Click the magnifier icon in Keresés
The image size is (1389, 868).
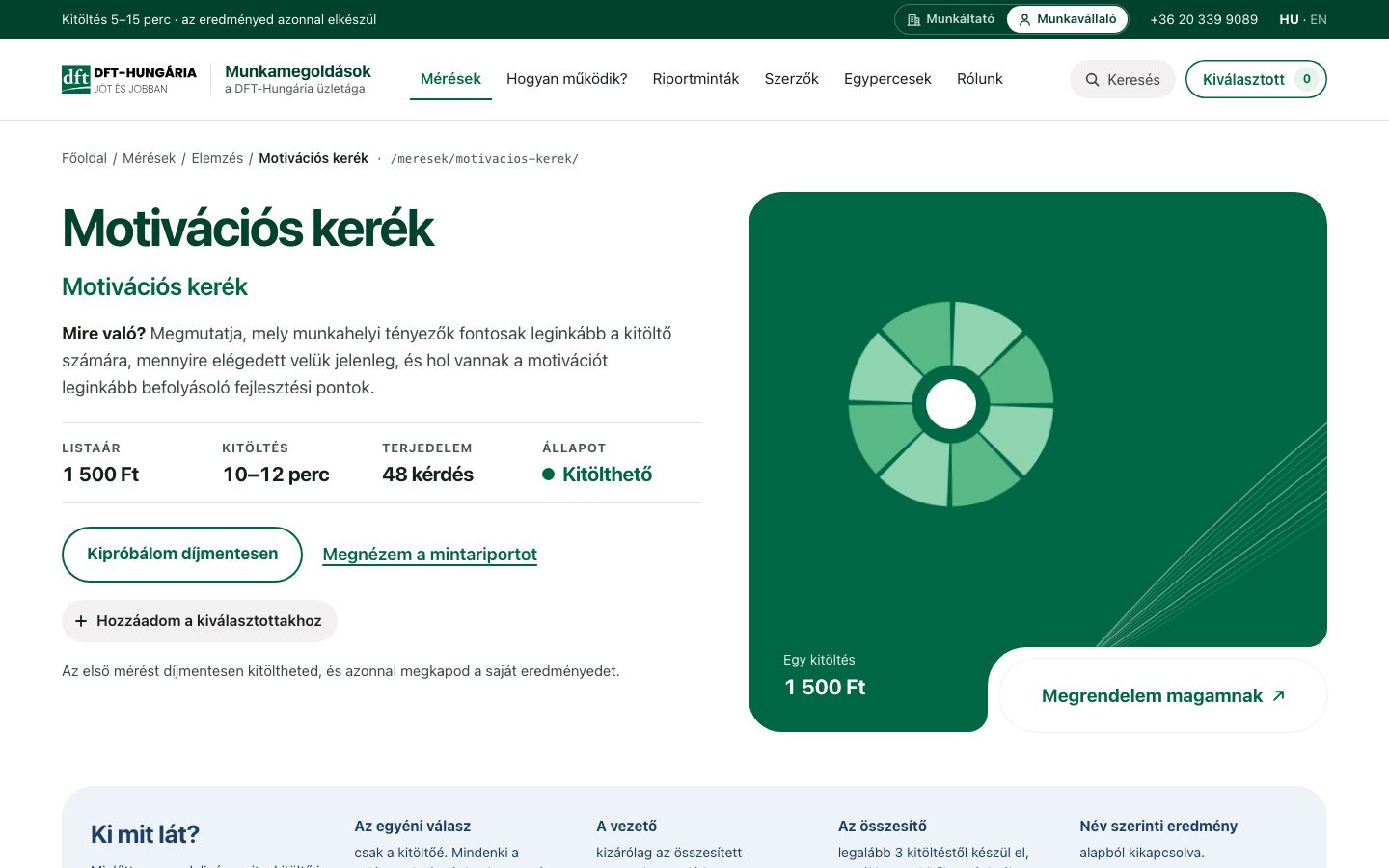[1093, 80]
